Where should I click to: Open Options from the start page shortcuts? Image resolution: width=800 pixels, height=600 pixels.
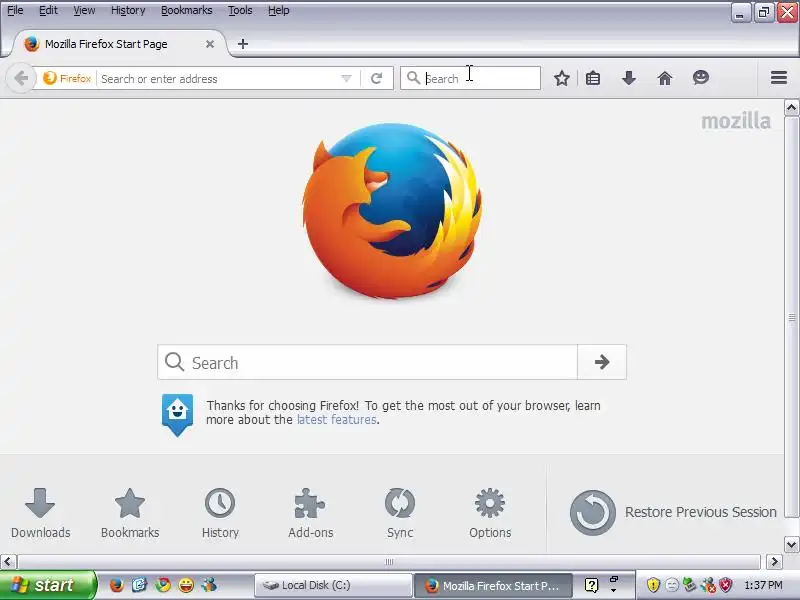[490, 513]
